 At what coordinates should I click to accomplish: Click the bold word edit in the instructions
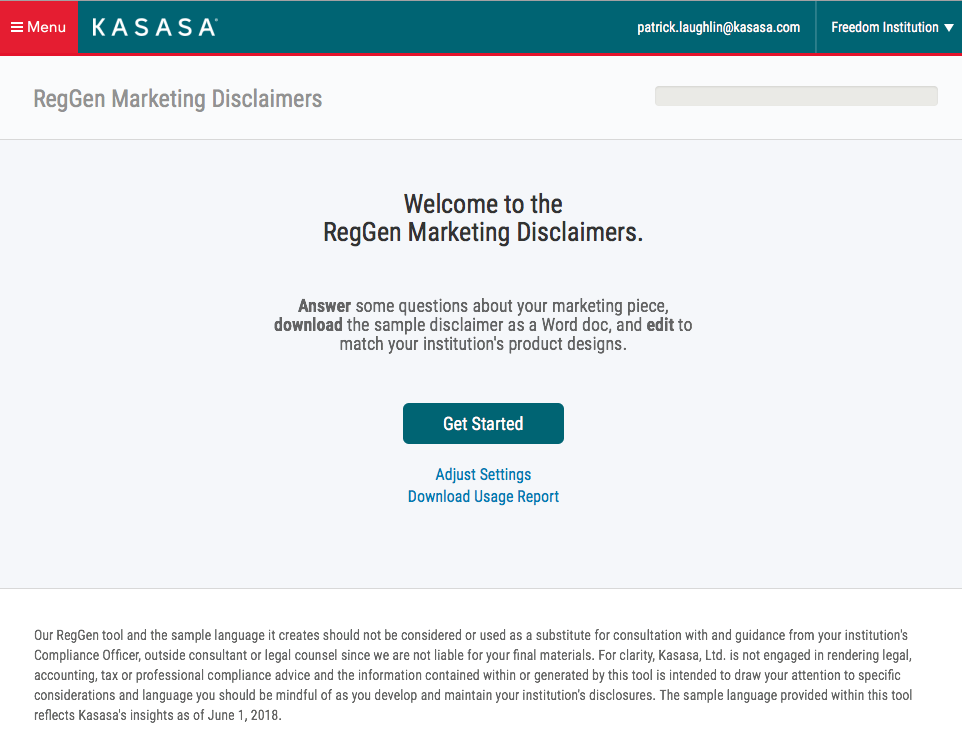[660, 325]
